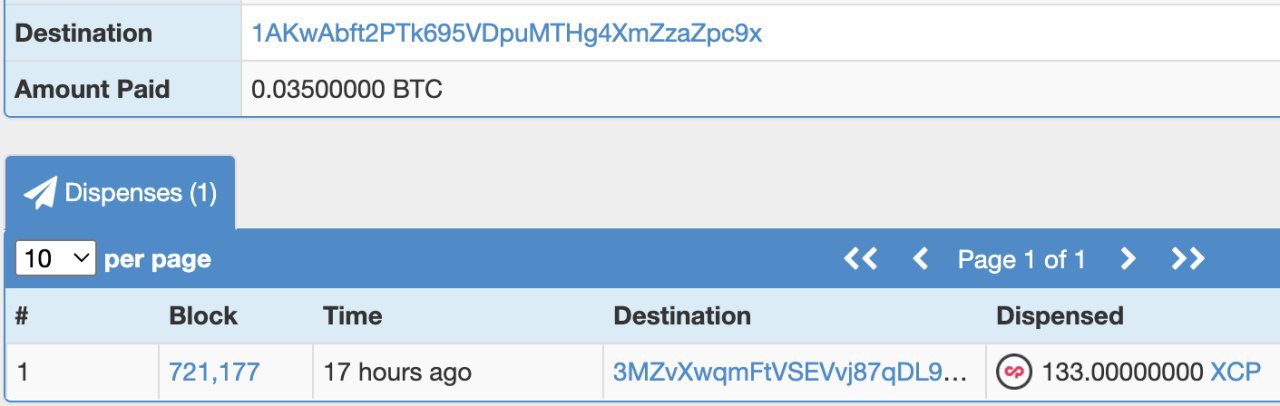Click the 17 hours ago time cell
Viewport: 1280px width, 406px height.
point(397,373)
